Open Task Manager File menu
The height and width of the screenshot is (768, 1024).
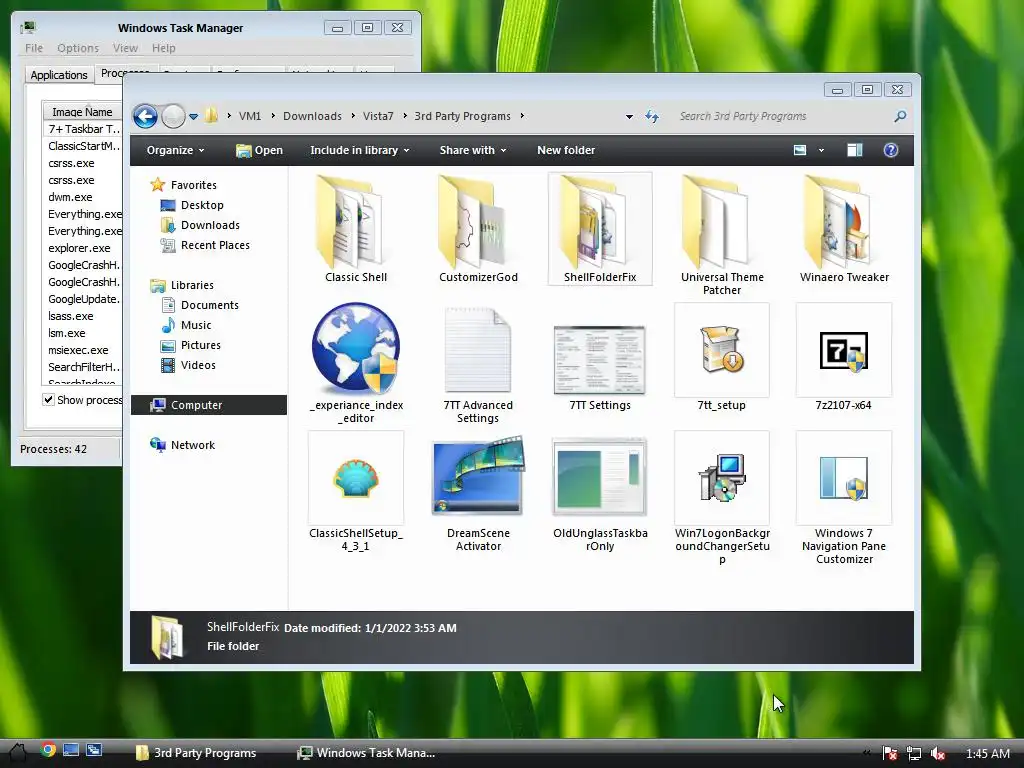click(34, 48)
